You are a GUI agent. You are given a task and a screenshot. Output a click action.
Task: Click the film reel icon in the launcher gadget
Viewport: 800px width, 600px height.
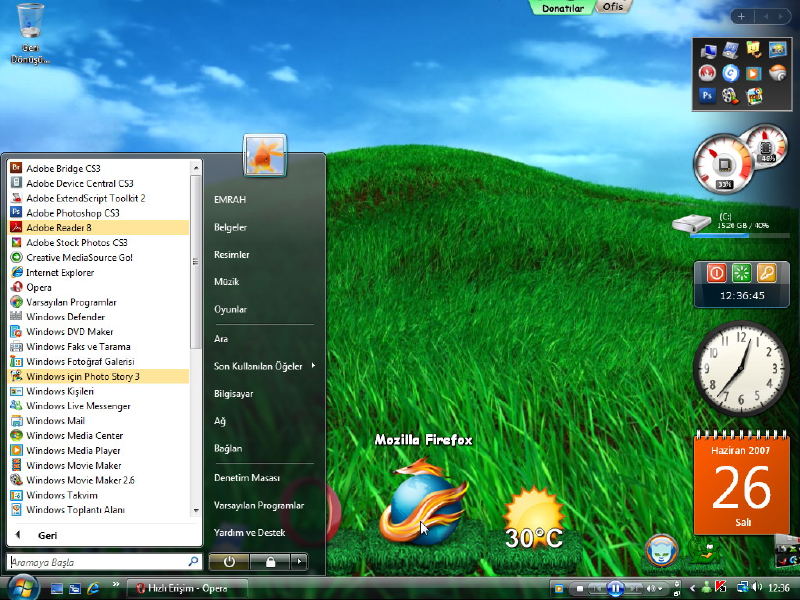pos(731,95)
